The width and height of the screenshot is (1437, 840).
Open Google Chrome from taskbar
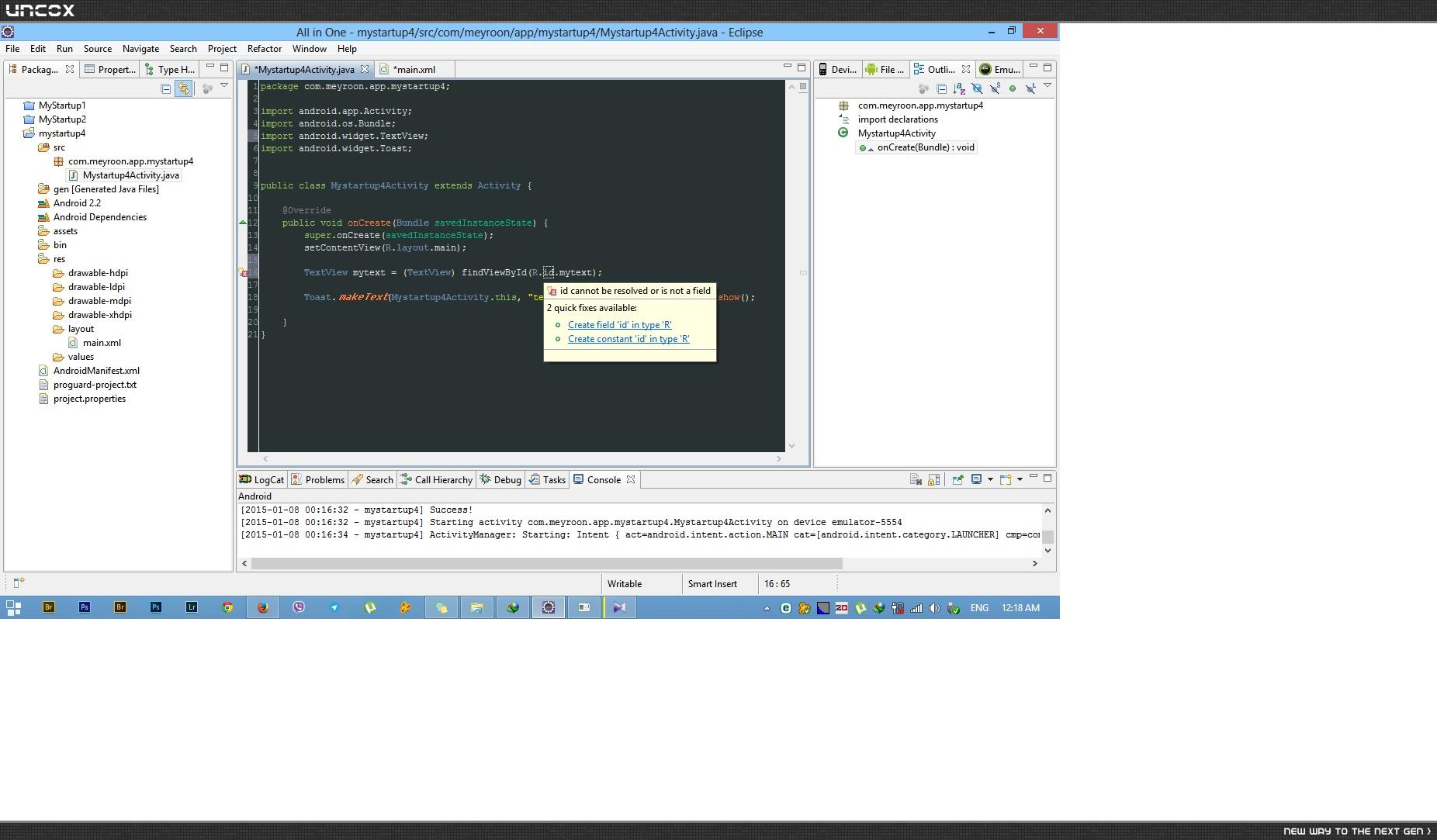pos(227,608)
